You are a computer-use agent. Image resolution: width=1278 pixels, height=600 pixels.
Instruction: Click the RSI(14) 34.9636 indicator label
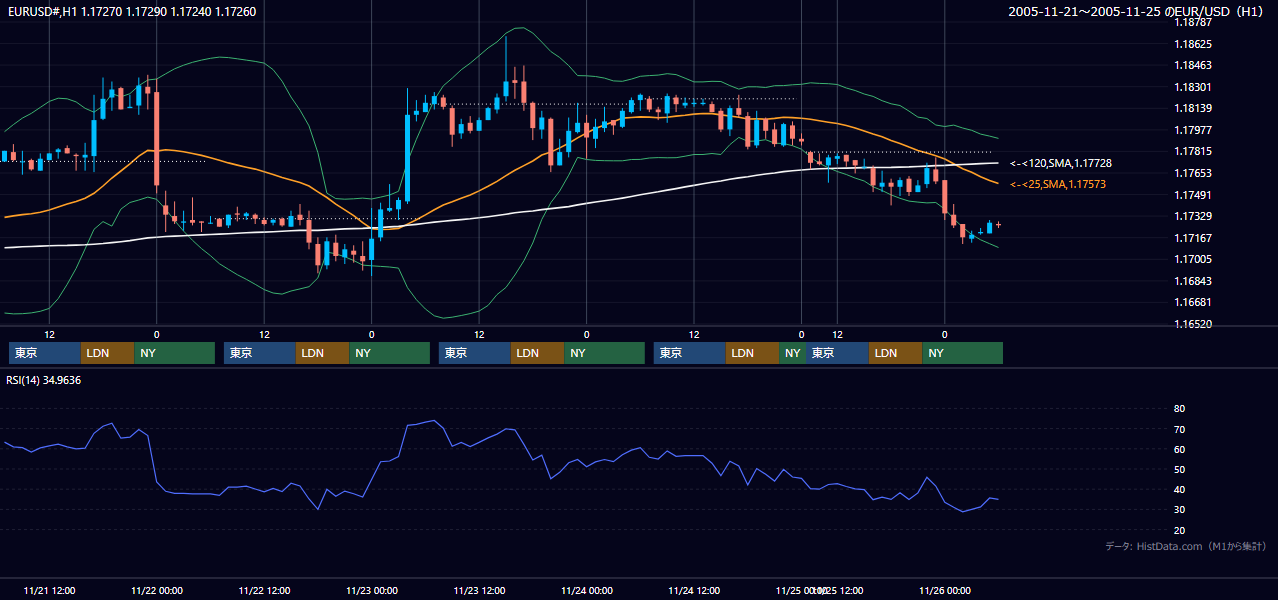pos(44,380)
